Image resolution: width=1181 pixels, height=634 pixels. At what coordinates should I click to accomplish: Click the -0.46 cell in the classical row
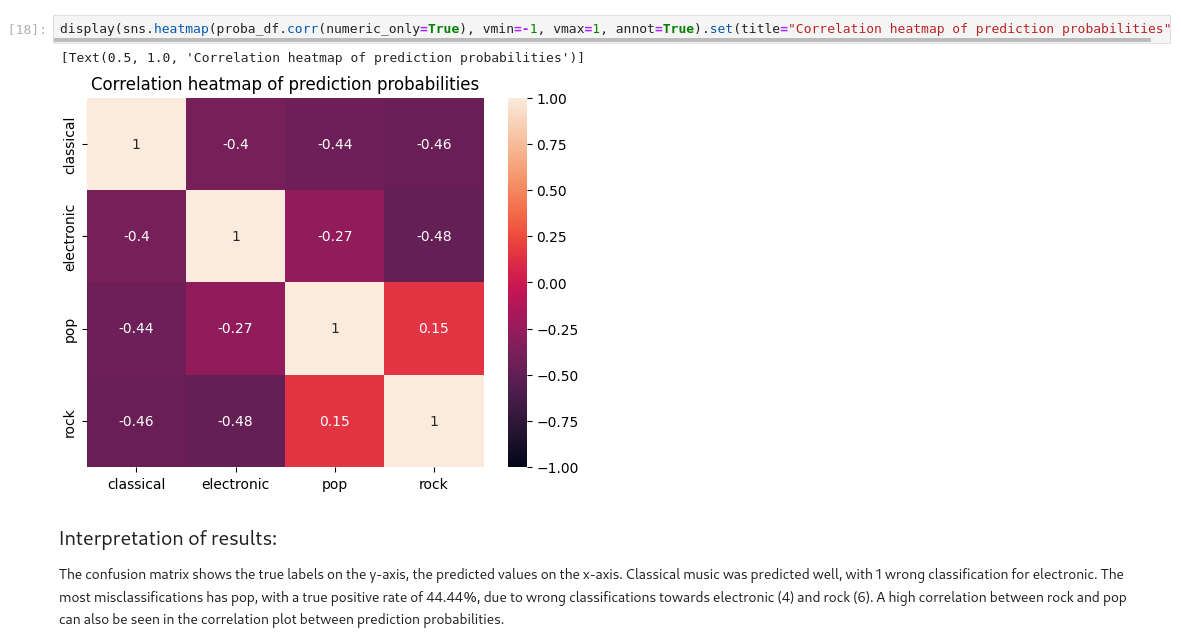(434, 144)
